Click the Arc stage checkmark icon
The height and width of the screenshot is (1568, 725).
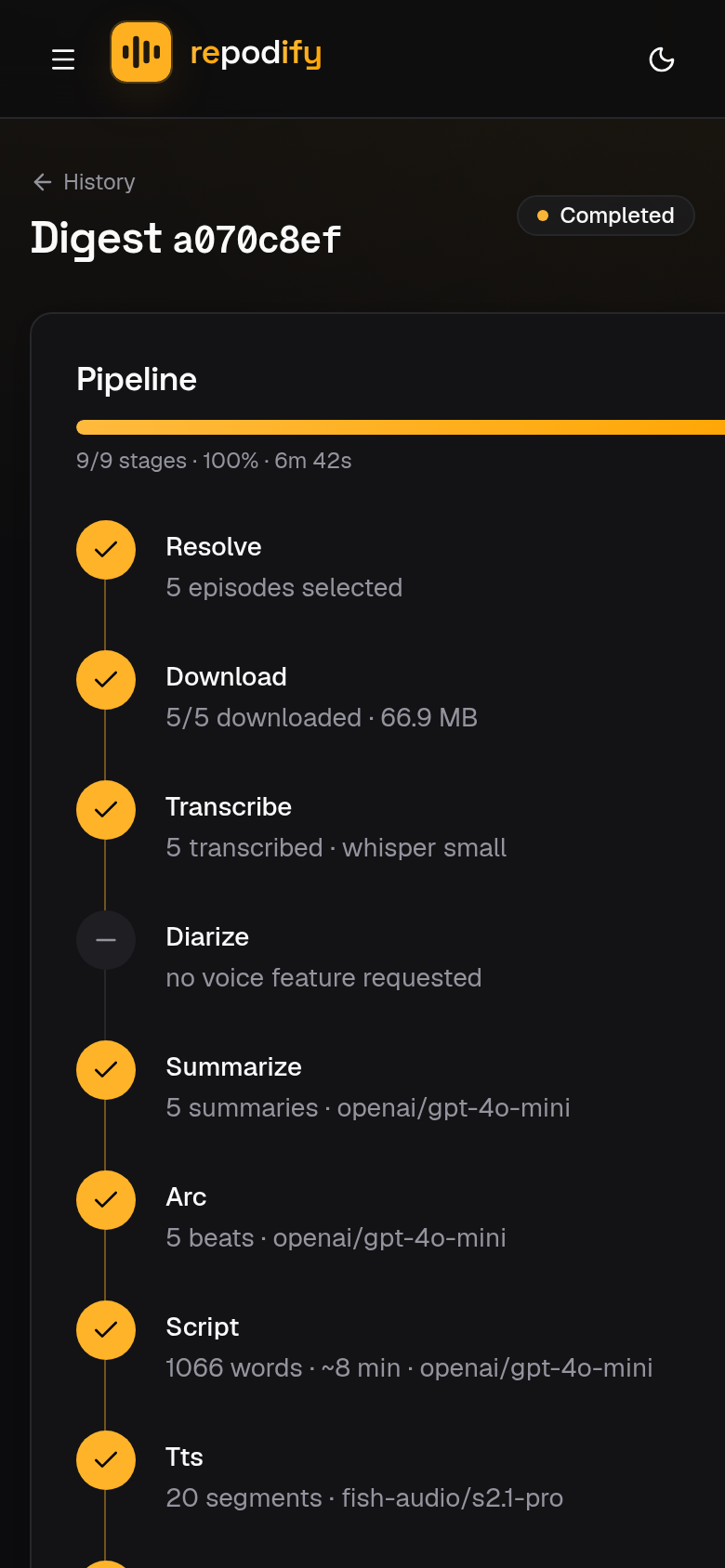point(106,1200)
